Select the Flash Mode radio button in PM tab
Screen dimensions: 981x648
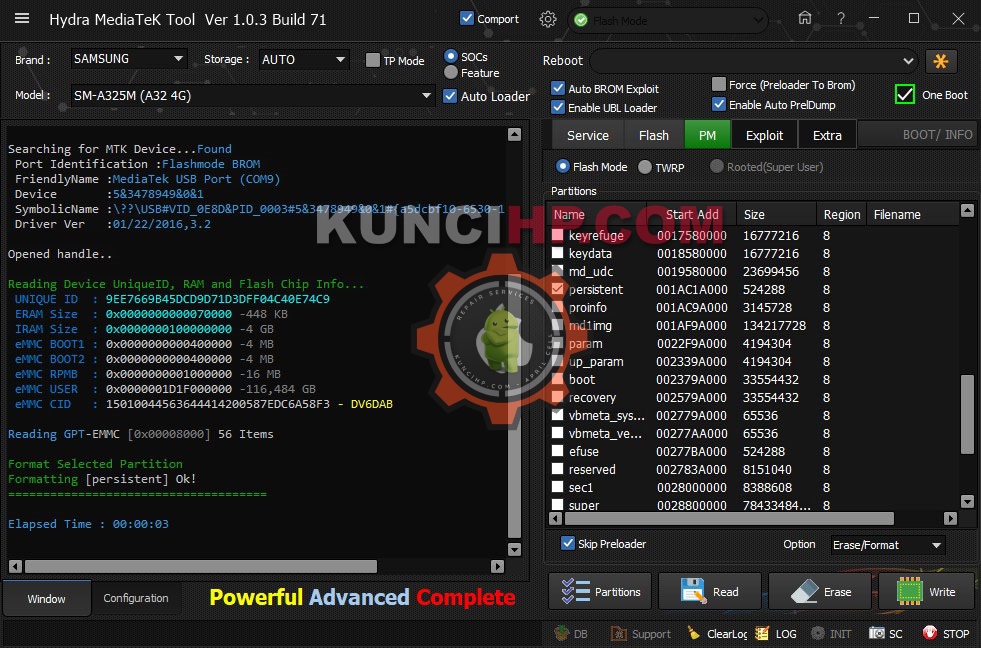tap(562, 166)
